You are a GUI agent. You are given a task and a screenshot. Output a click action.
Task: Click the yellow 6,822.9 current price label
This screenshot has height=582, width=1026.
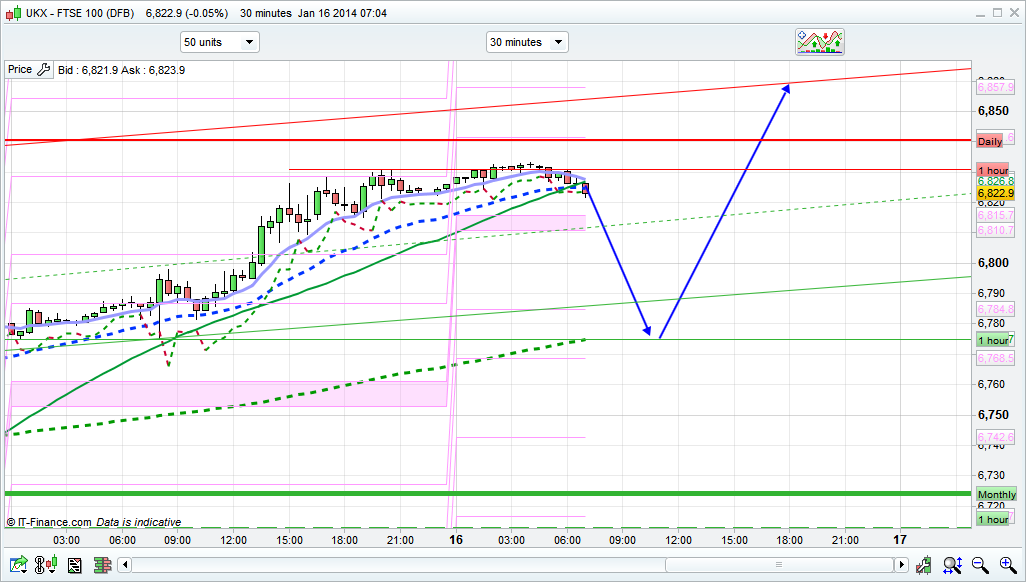996,193
